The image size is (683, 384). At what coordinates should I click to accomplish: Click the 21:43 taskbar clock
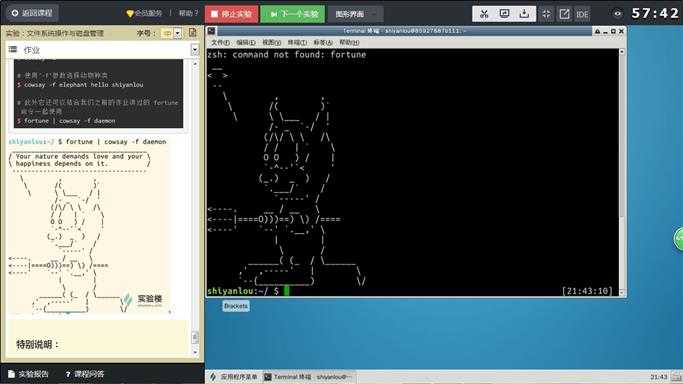(659, 377)
